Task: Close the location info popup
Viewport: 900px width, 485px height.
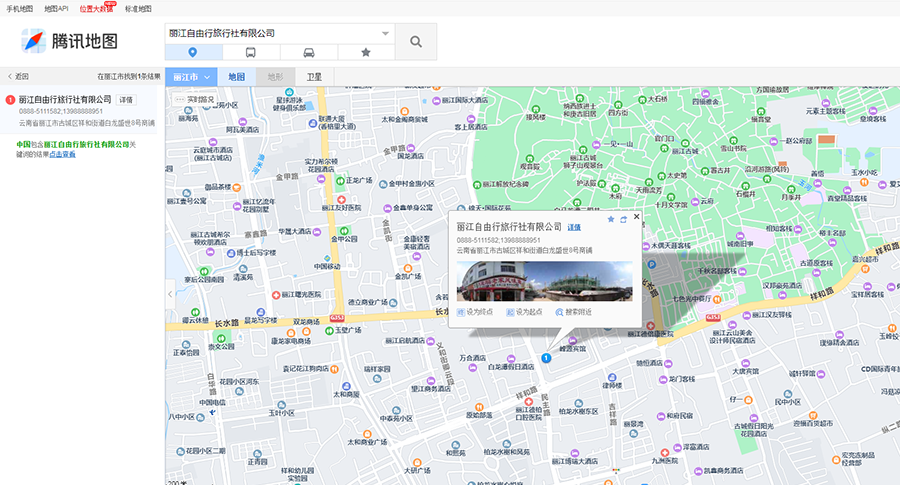Action: [x=636, y=216]
